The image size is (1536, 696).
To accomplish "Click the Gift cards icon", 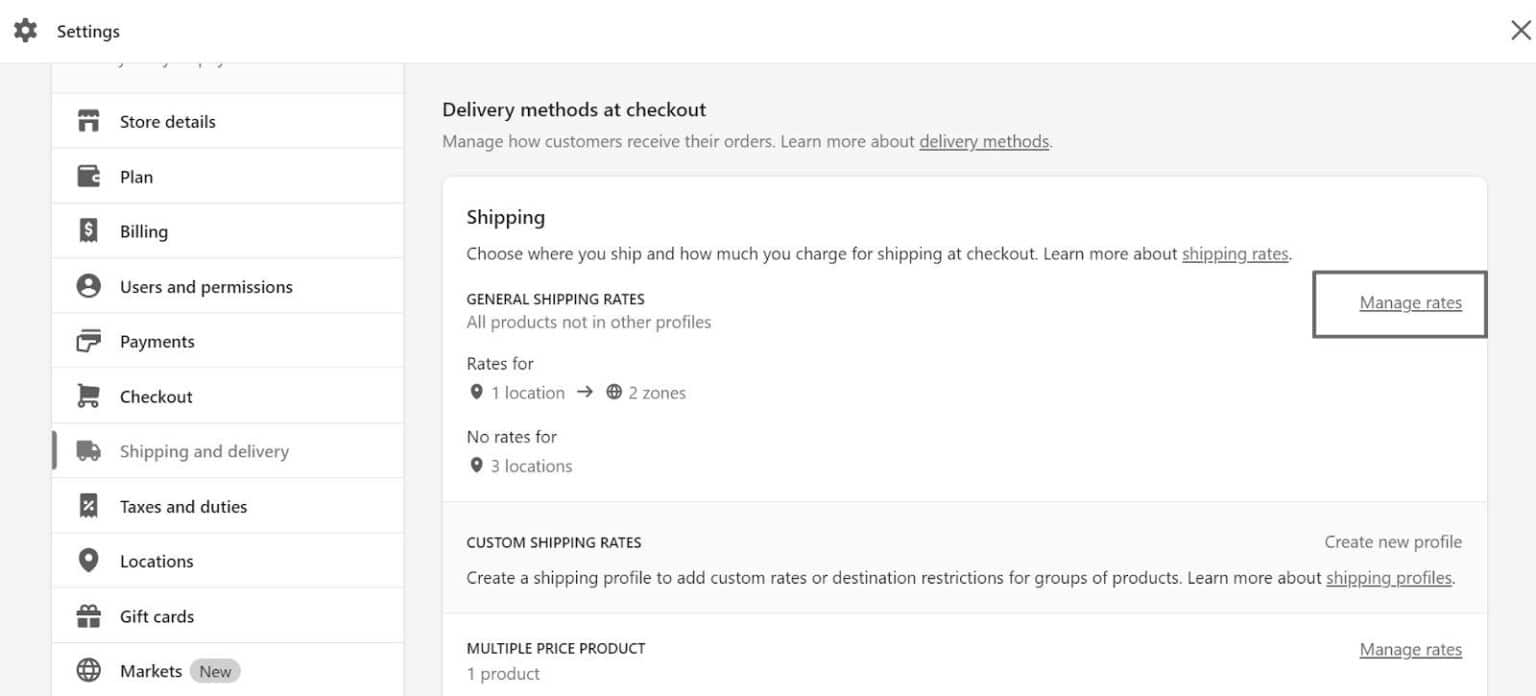I will point(88,616).
